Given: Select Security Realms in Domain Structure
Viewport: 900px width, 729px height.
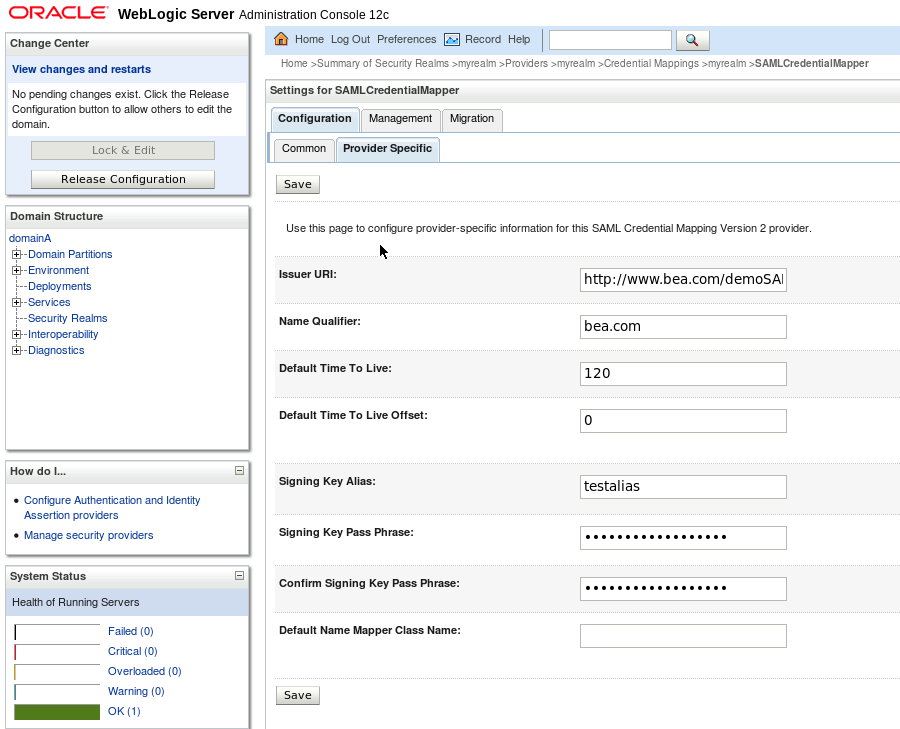Looking at the screenshot, I should (x=67, y=318).
